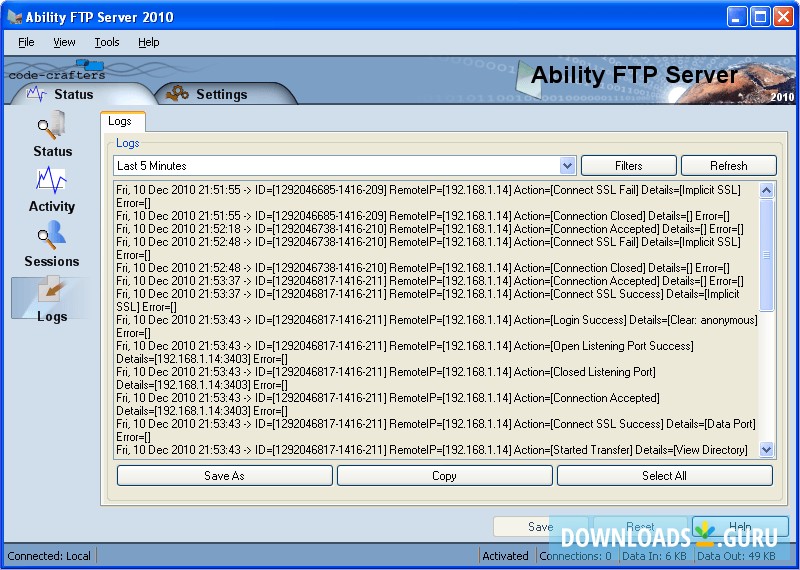Click the 21:51:55 Connect SSL Fail log entry

429,196
